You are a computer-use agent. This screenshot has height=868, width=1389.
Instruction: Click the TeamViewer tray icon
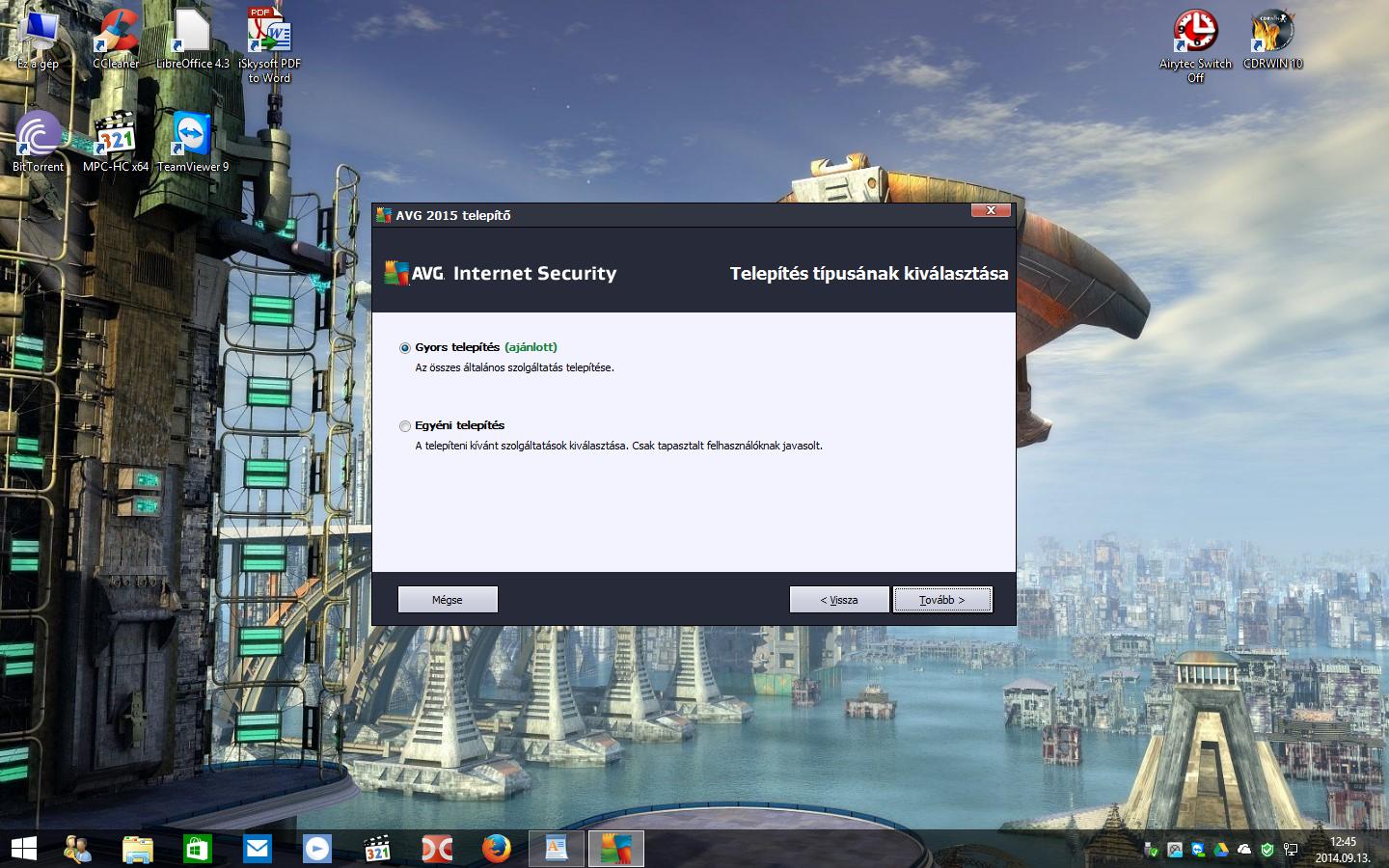(x=1198, y=850)
